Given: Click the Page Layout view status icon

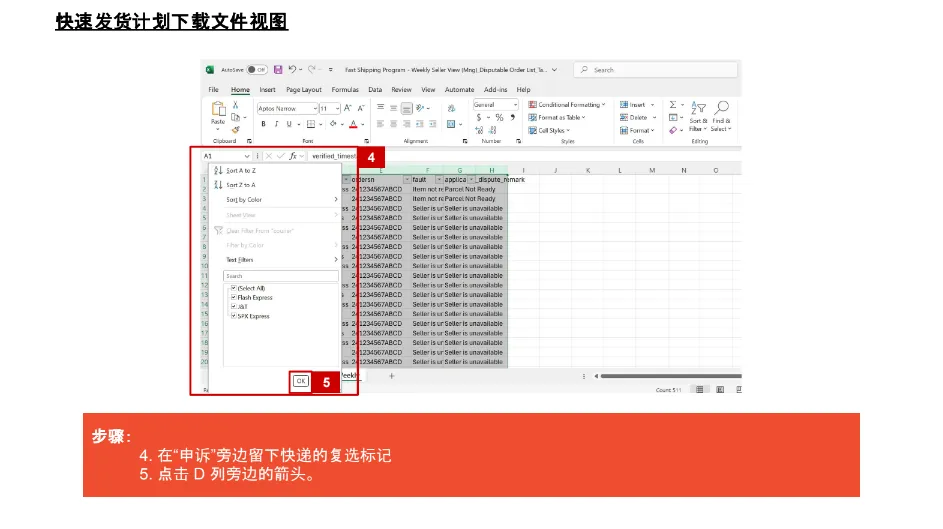Looking at the screenshot, I should coord(720,390).
